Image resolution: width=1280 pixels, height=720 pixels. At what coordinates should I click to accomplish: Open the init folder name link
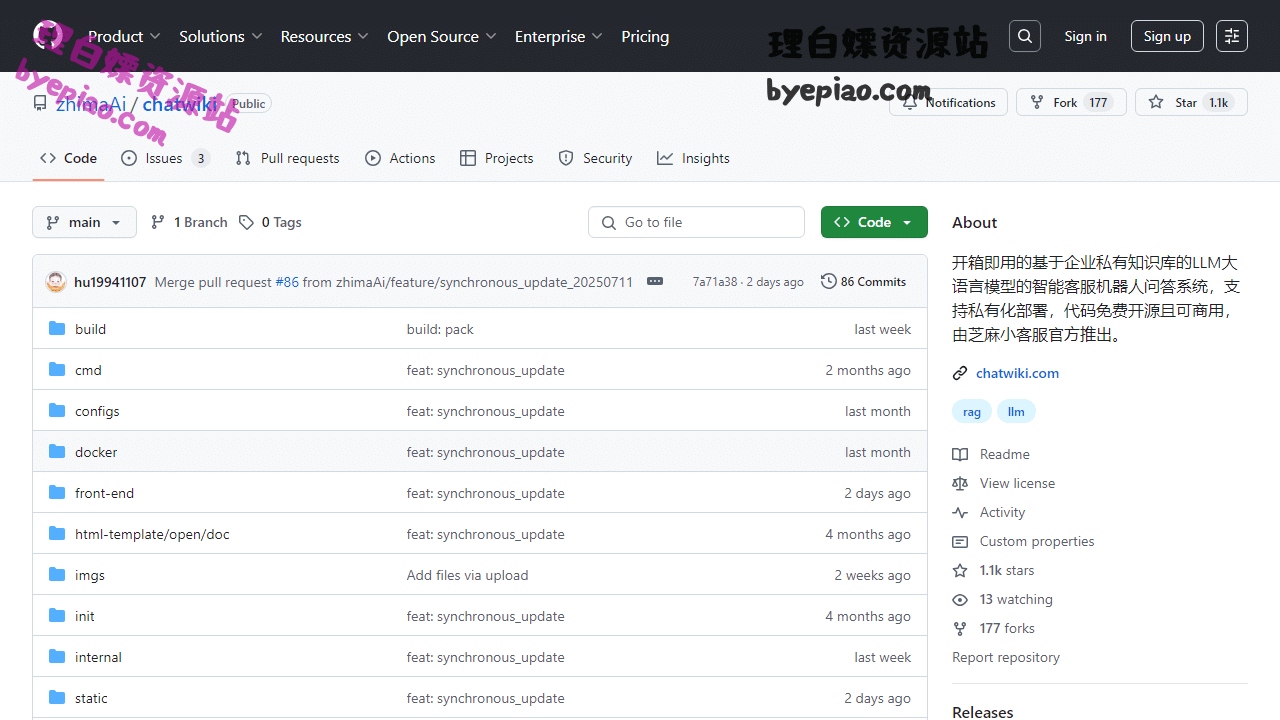point(85,616)
